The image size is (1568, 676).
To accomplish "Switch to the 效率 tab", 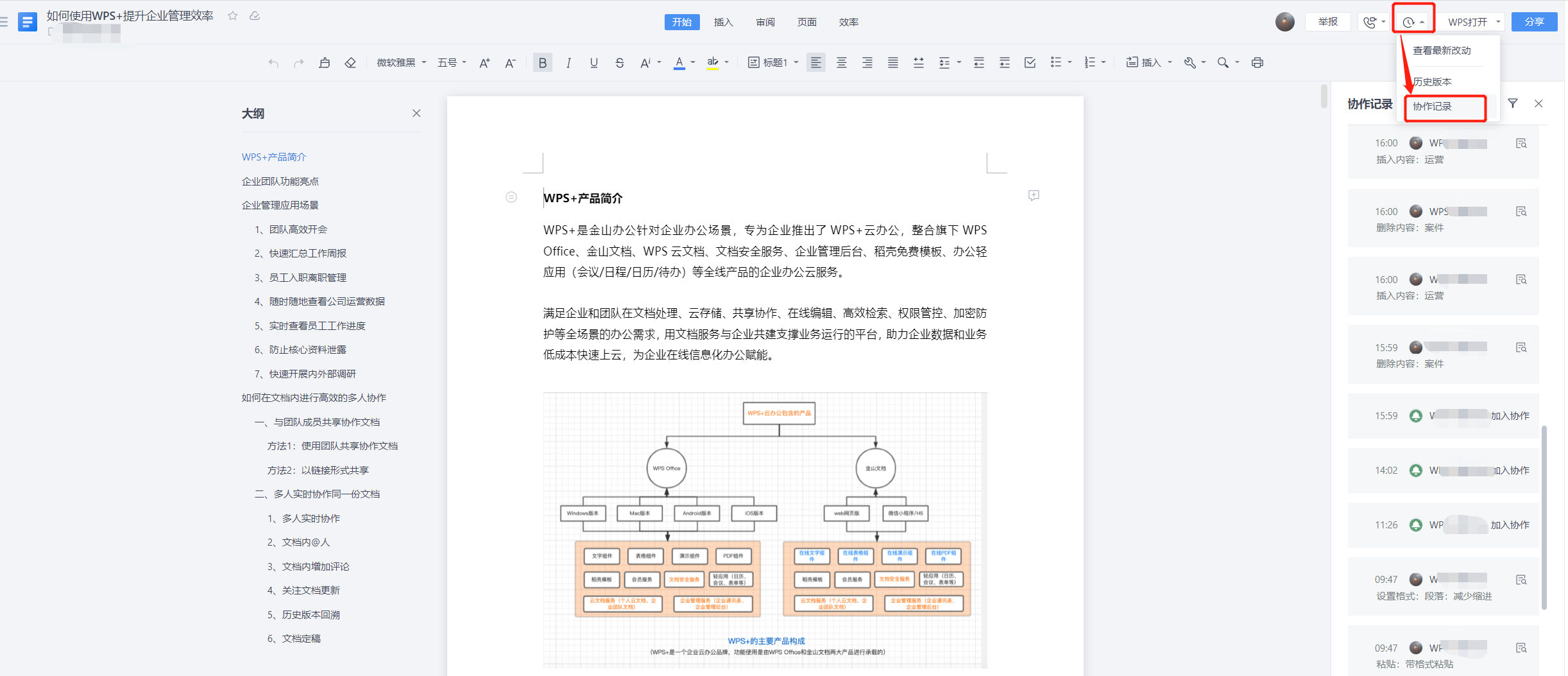I will tap(848, 22).
